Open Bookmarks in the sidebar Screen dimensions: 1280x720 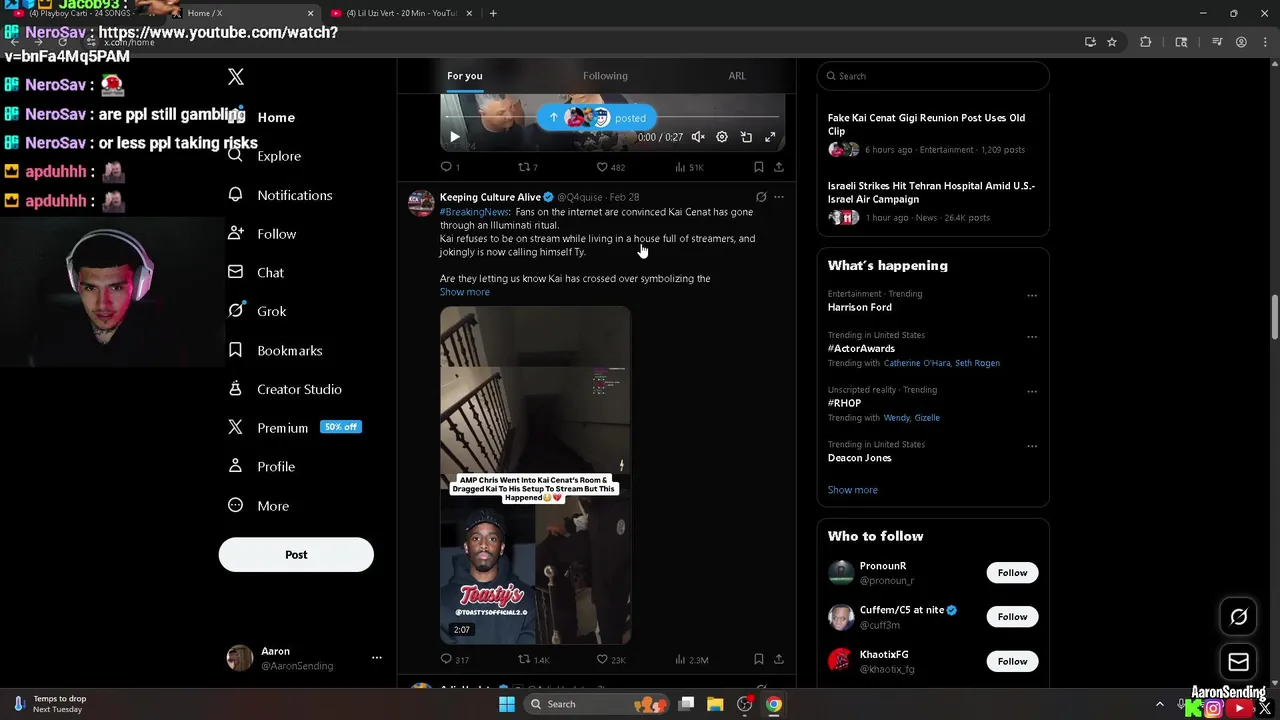(275, 350)
